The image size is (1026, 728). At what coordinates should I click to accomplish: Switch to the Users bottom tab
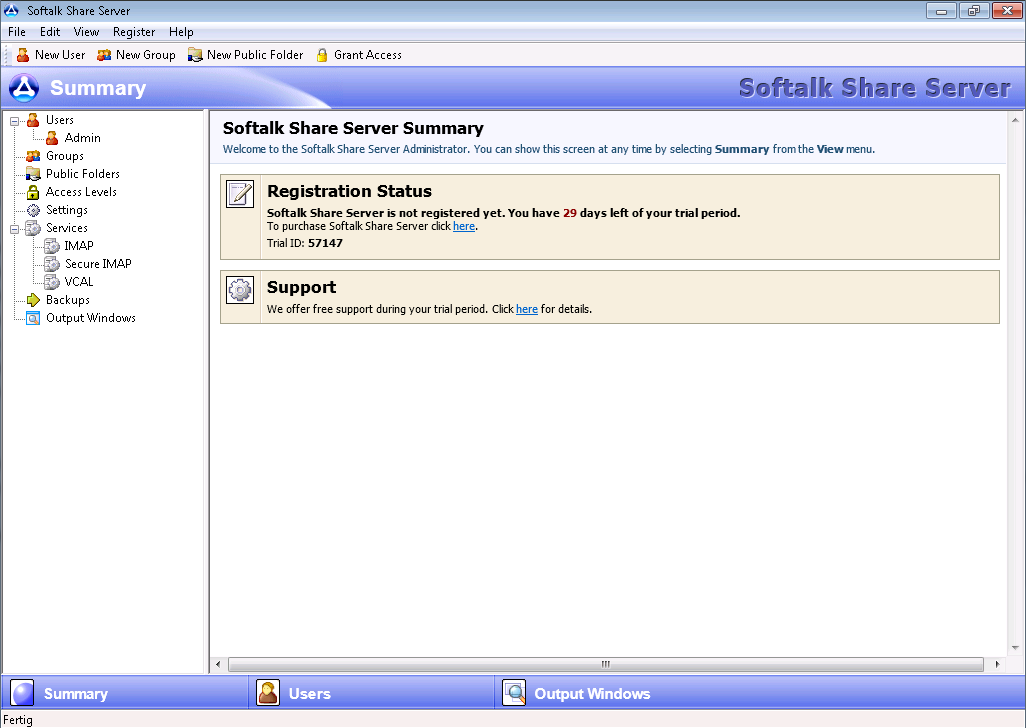pos(308,693)
